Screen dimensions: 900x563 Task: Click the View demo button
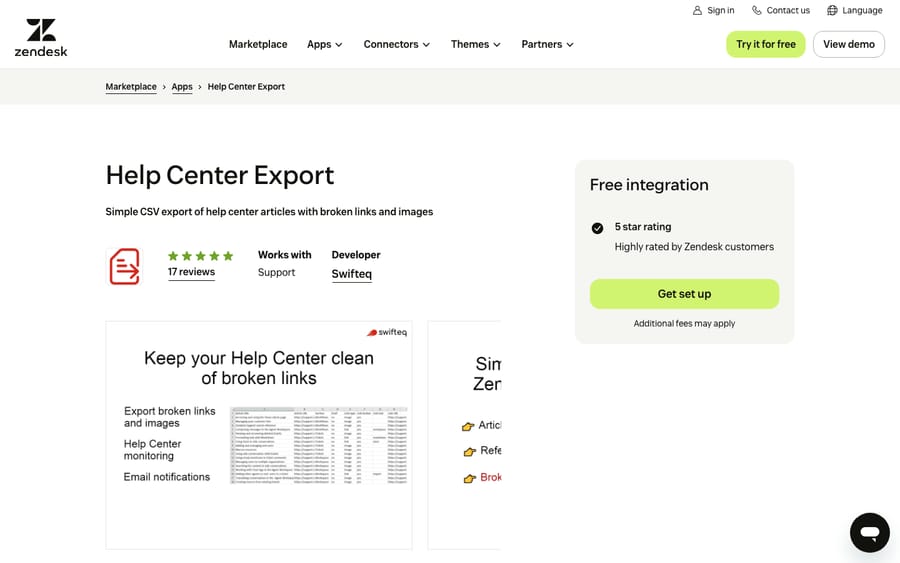(848, 44)
